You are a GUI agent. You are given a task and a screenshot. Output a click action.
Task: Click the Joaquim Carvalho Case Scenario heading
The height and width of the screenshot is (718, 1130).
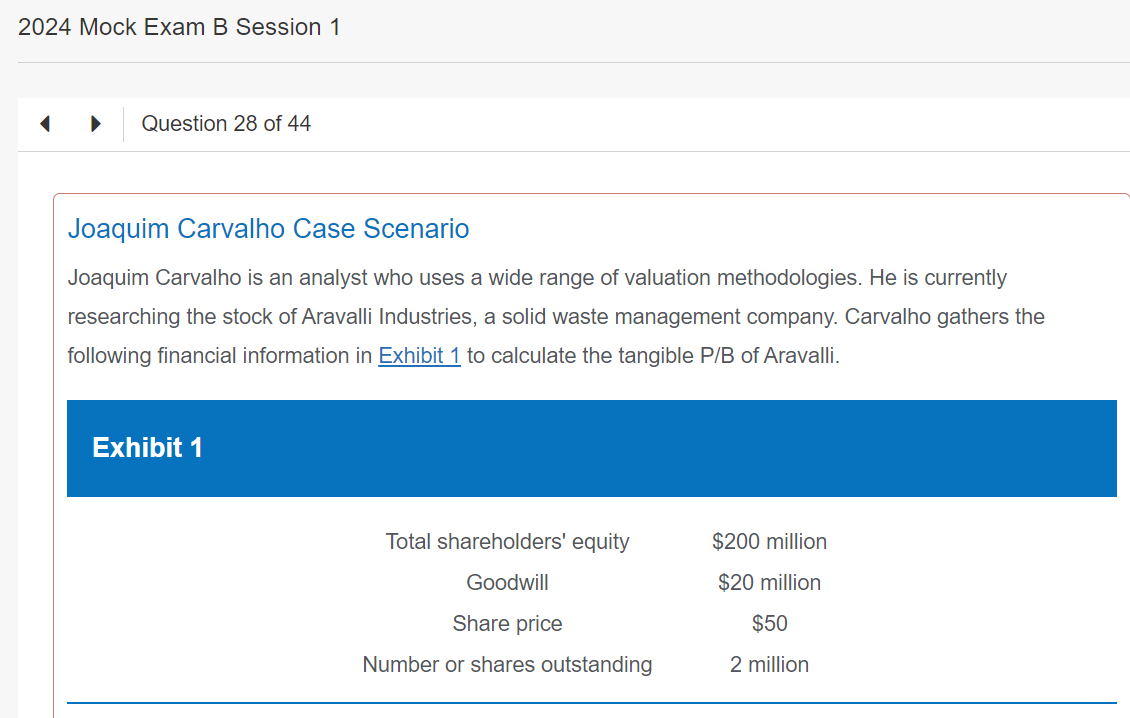268,229
